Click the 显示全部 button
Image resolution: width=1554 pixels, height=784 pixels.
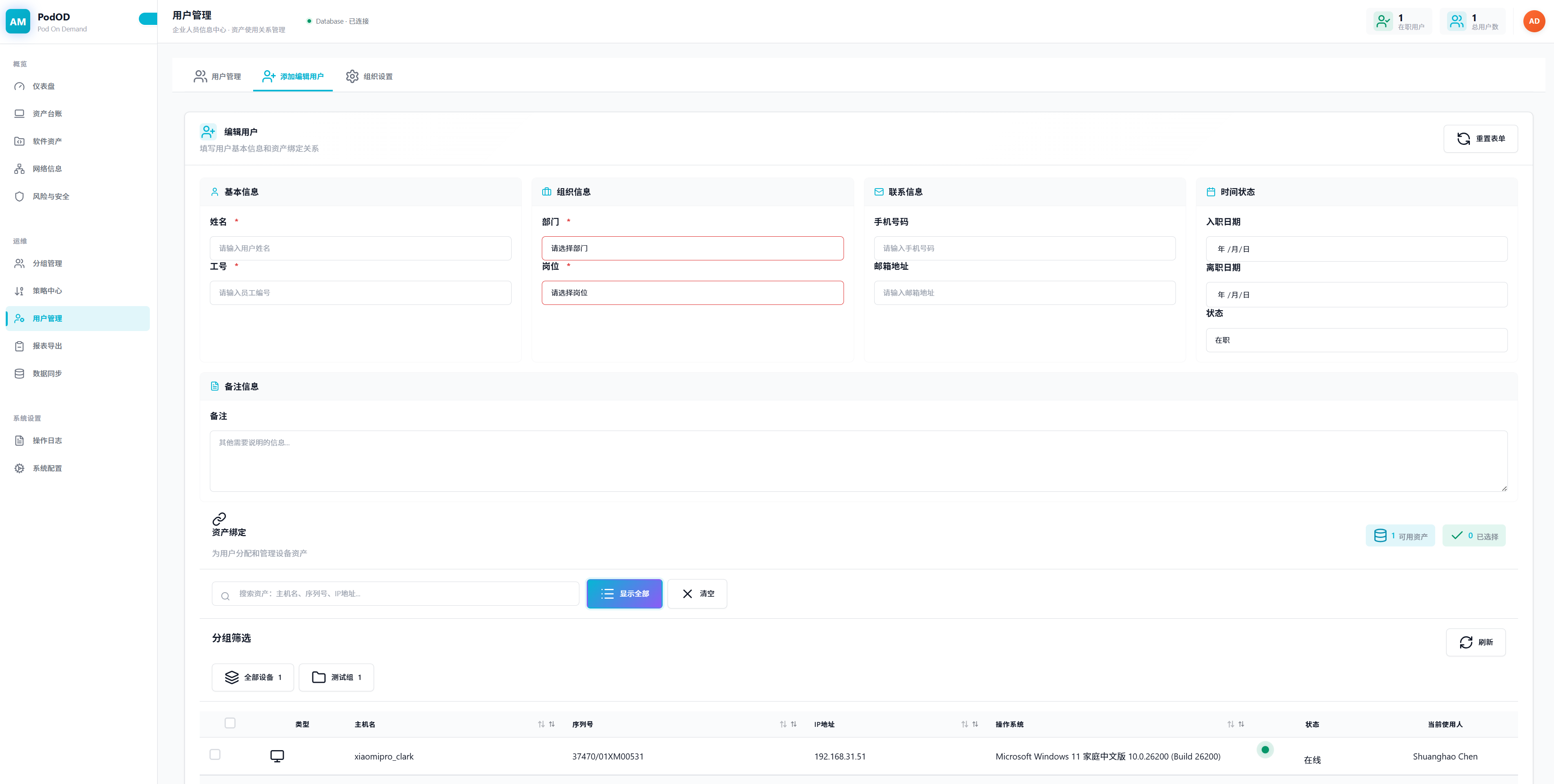[x=624, y=594]
